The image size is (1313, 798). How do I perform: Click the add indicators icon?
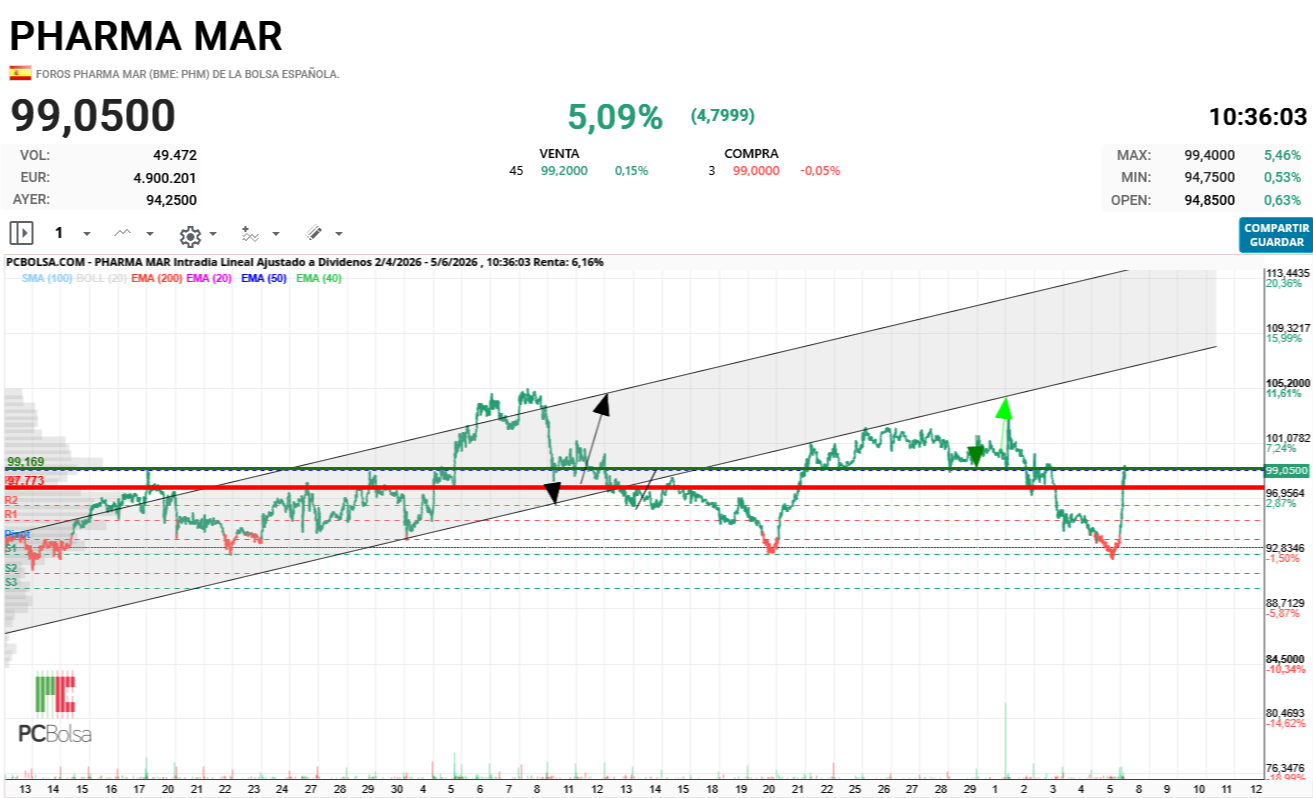pyautogui.click(x=250, y=234)
